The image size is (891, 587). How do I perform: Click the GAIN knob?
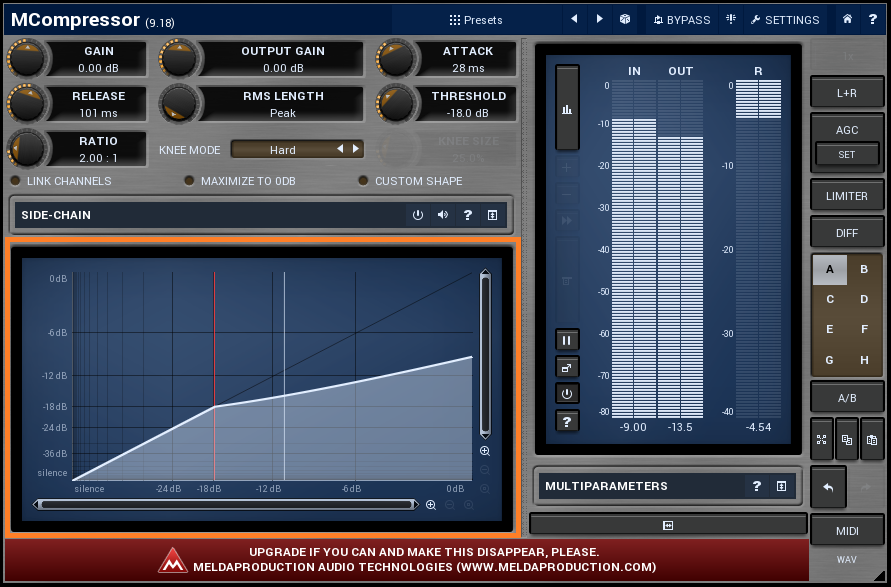coord(27,59)
